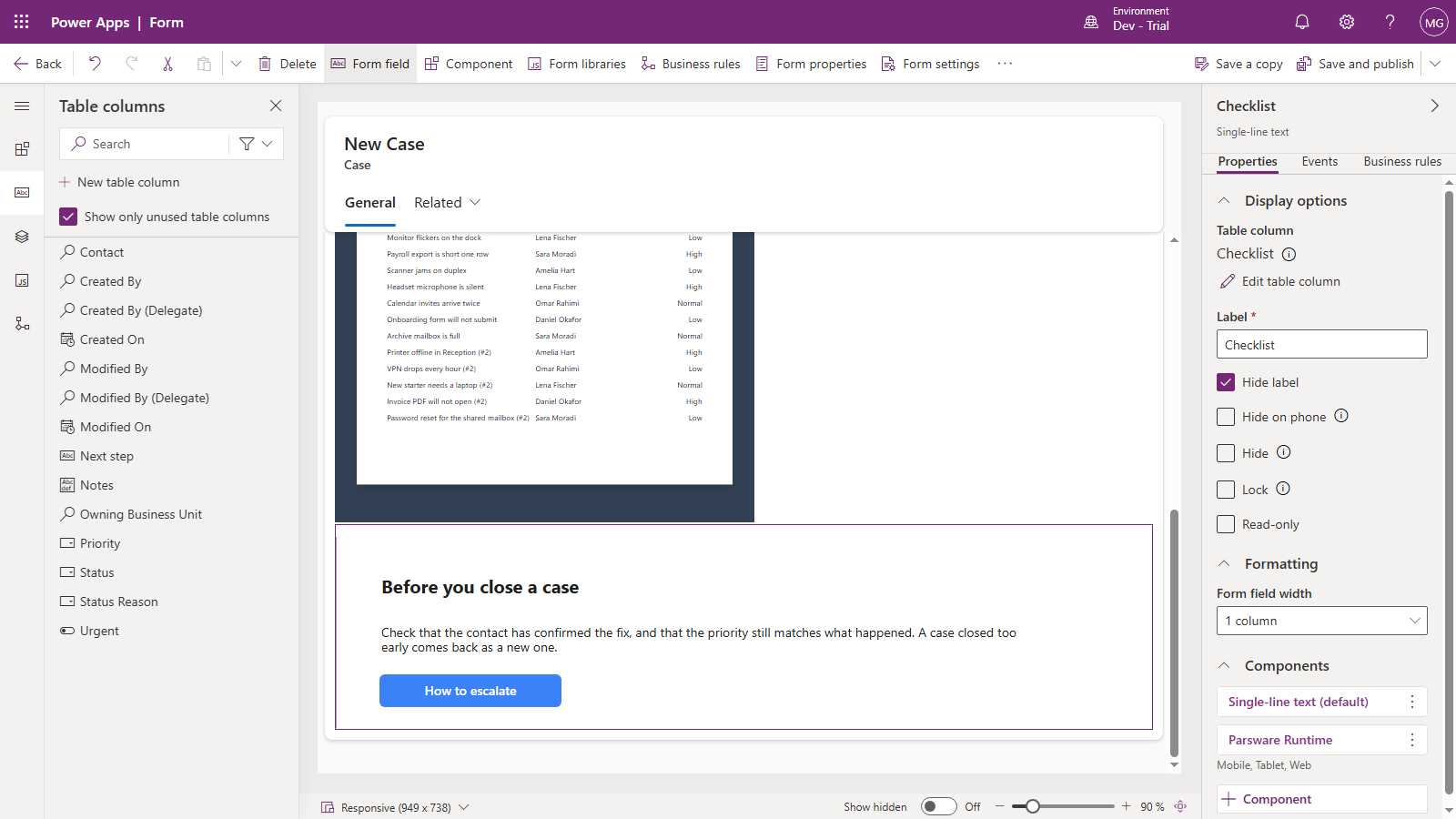Switch to the Events tab

click(x=1319, y=161)
